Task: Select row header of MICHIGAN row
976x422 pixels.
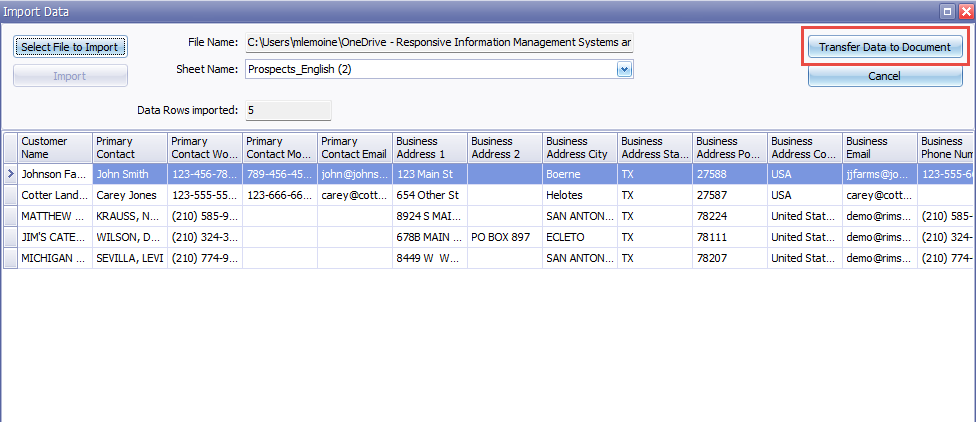Action: tap(11, 258)
